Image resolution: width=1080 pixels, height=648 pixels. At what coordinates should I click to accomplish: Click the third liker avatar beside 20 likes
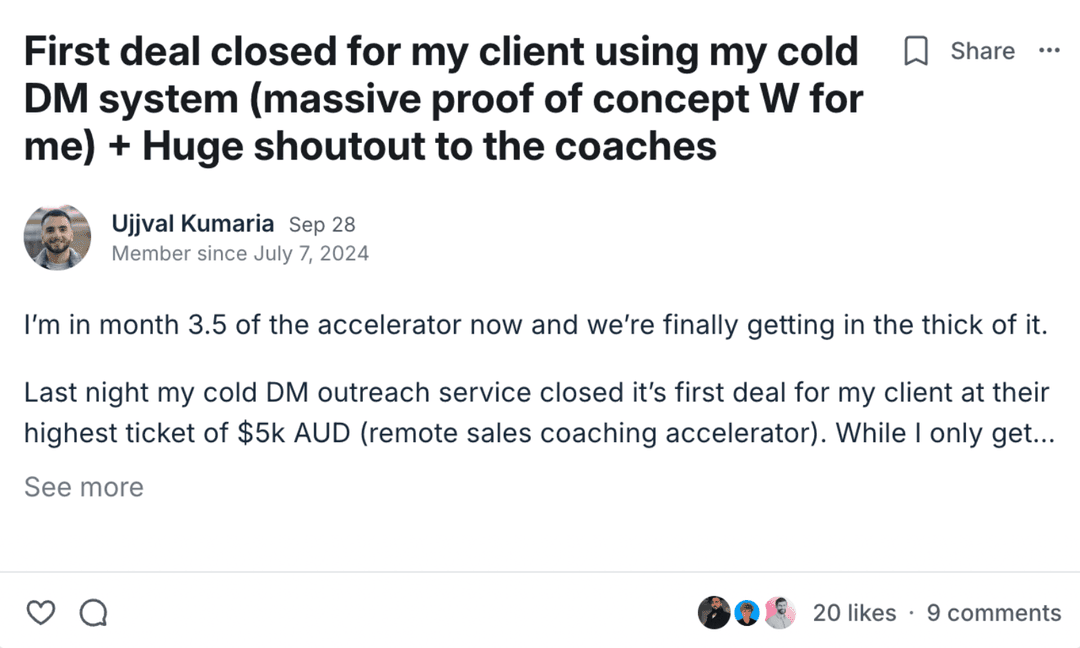tap(780, 612)
